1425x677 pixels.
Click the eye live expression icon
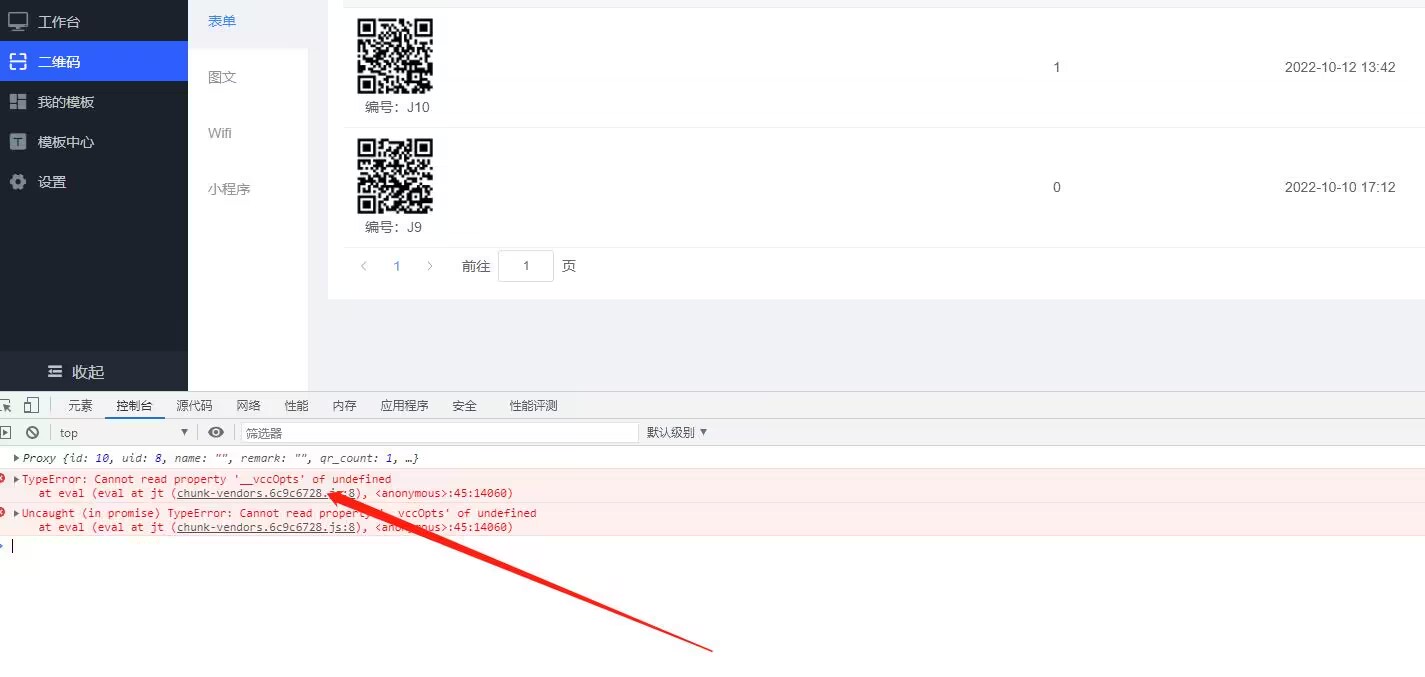216,432
